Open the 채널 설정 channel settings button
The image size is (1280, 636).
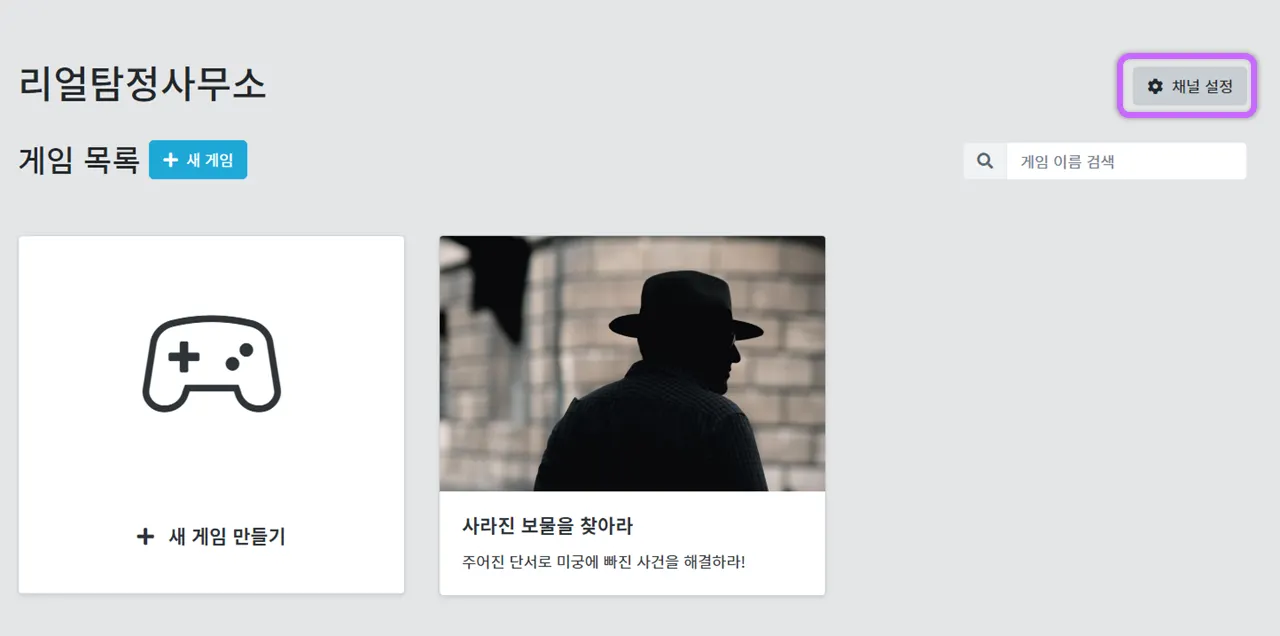pyautogui.click(x=1189, y=86)
